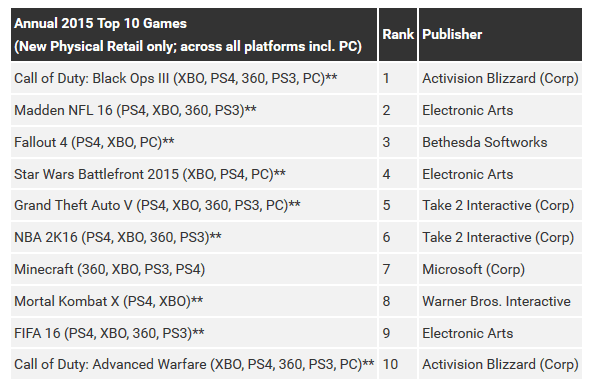The height and width of the screenshot is (392, 594).
Task: Click the Bethesda Softworks publisher cell
Action: tap(500, 142)
